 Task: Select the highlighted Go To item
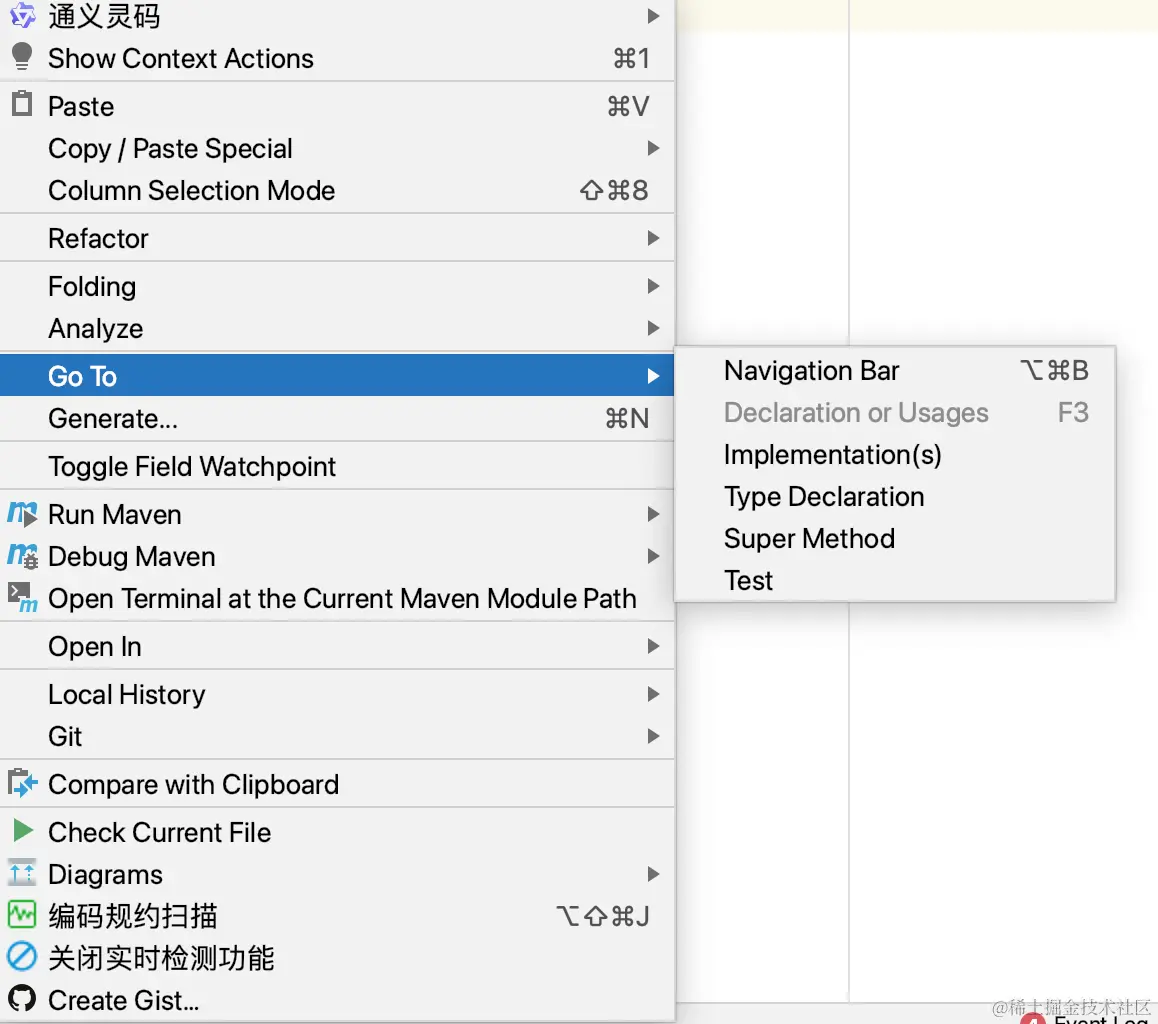(337, 376)
